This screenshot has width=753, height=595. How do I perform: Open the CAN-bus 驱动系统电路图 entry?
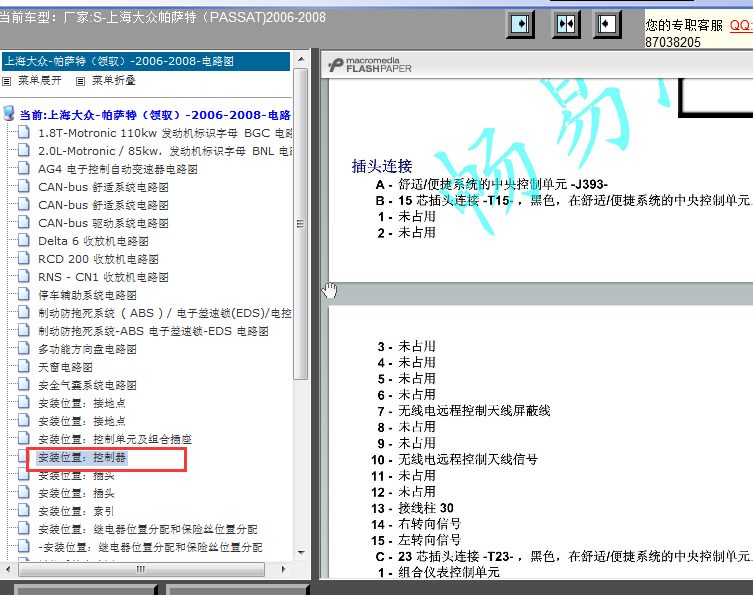[x=103, y=223]
